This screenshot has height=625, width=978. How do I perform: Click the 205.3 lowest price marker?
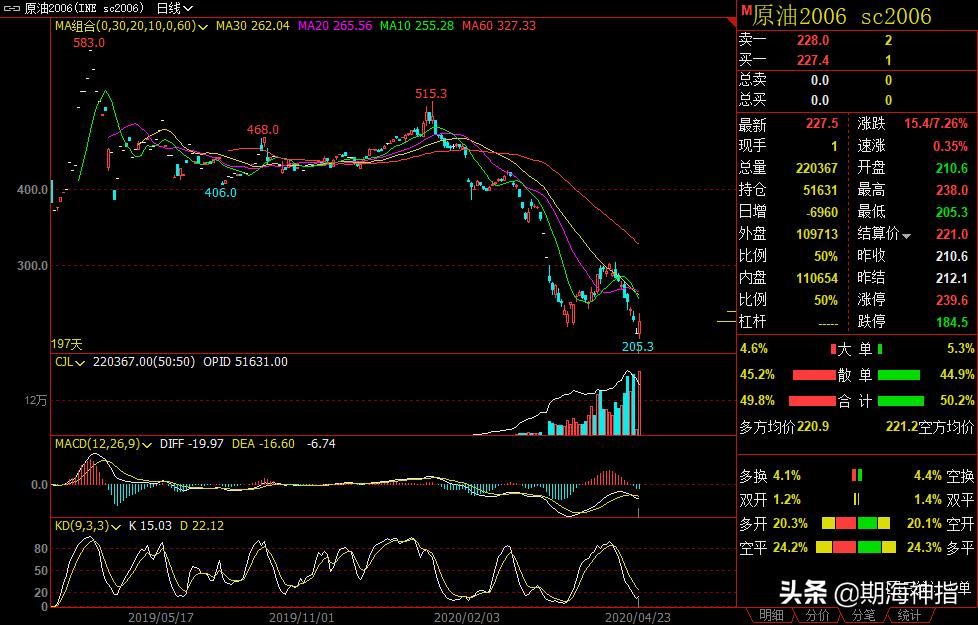pos(637,347)
